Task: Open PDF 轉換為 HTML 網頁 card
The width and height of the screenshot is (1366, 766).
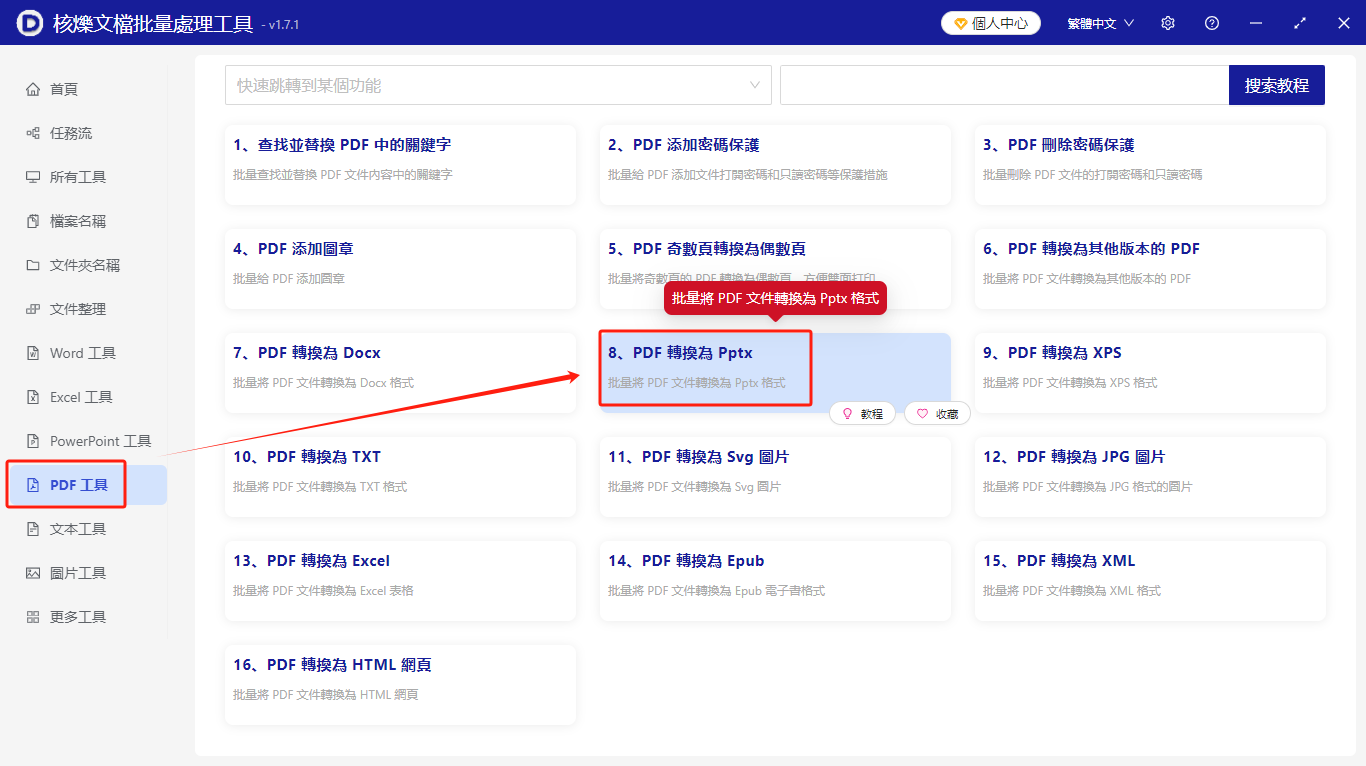Action: (x=400, y=685)
